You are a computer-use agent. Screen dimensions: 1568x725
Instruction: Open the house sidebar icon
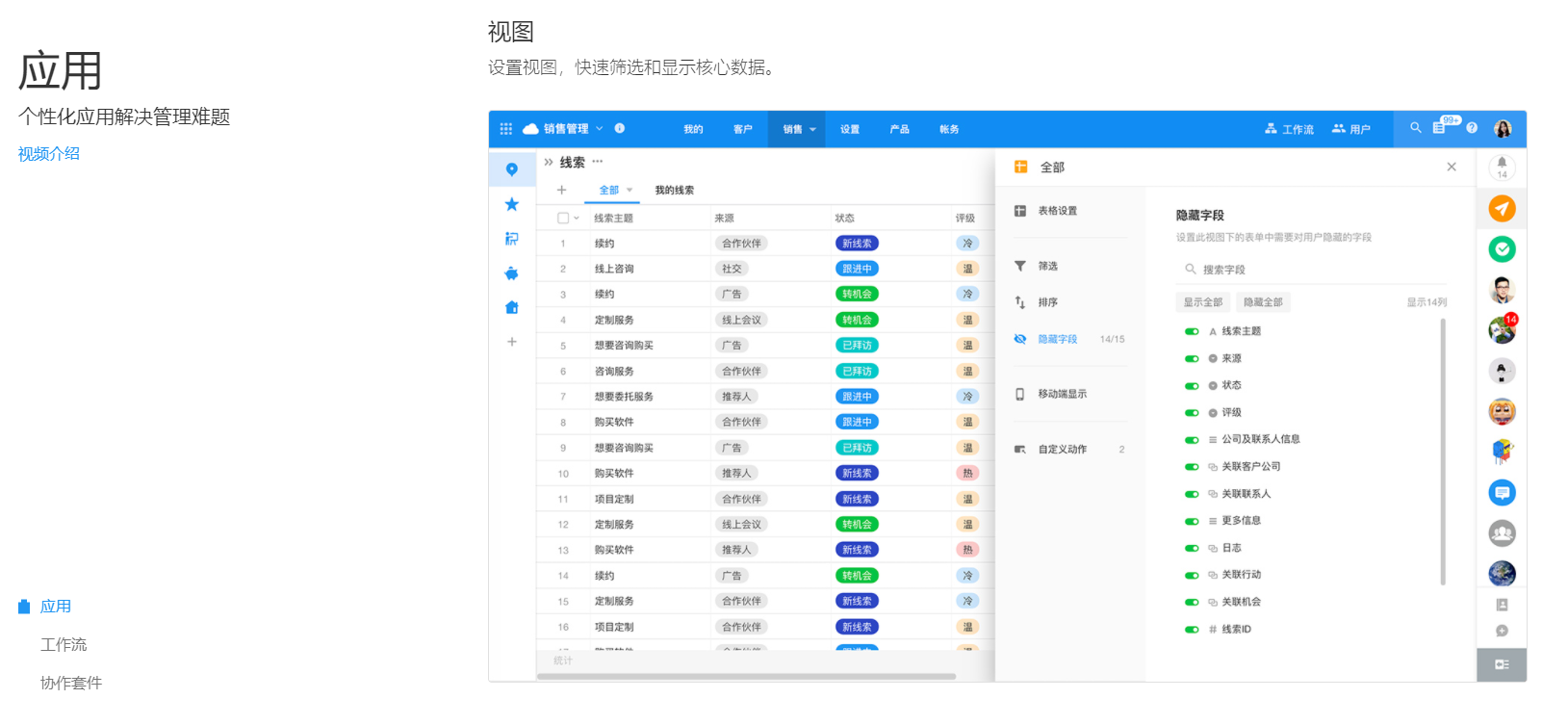(512, 307)
